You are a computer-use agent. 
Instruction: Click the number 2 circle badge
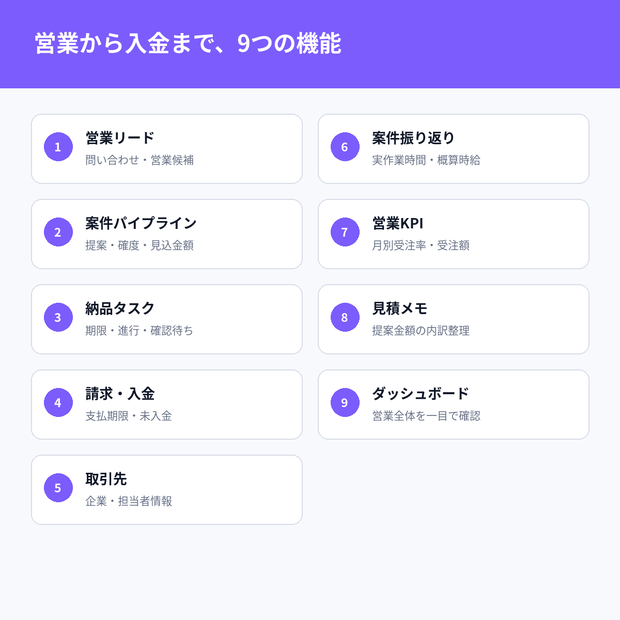58,232
